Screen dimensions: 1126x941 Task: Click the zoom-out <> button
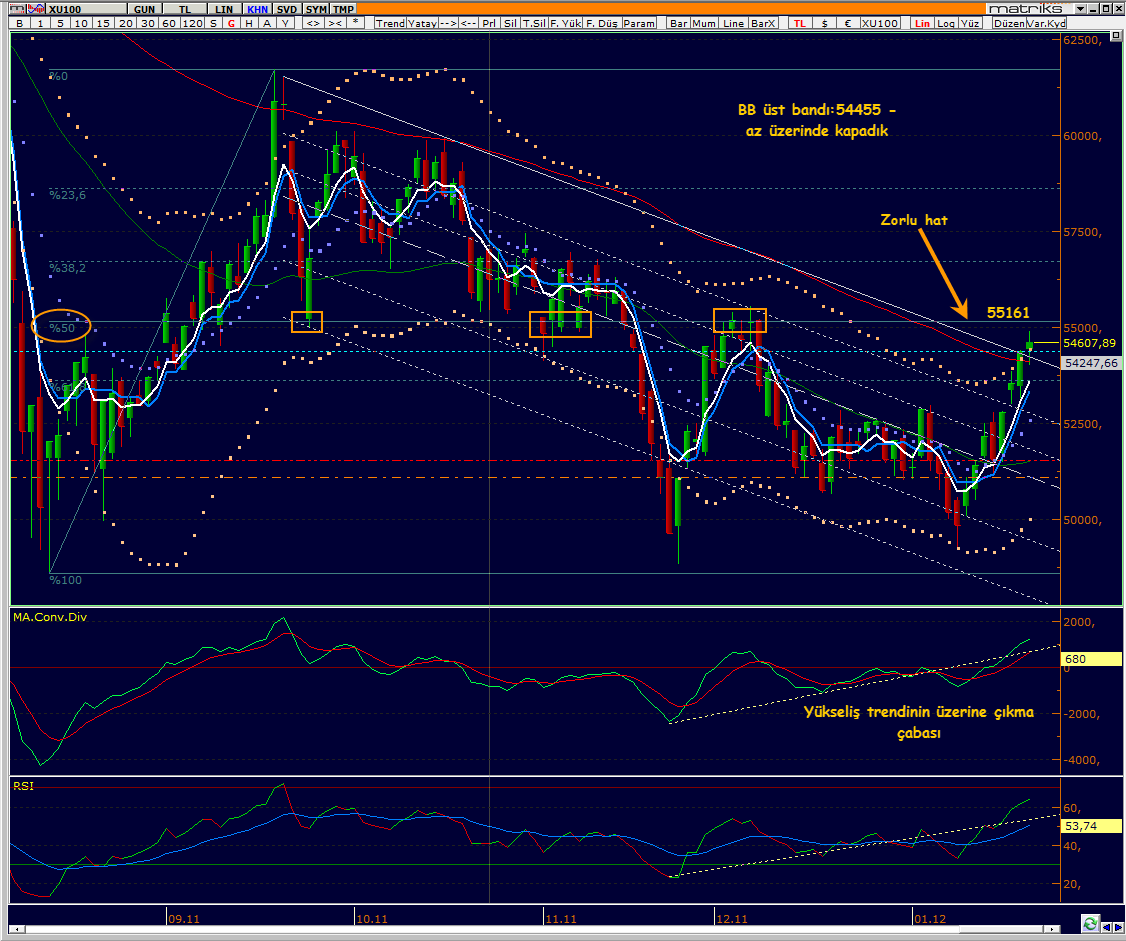pyautogui.click(x=314, y=23)
